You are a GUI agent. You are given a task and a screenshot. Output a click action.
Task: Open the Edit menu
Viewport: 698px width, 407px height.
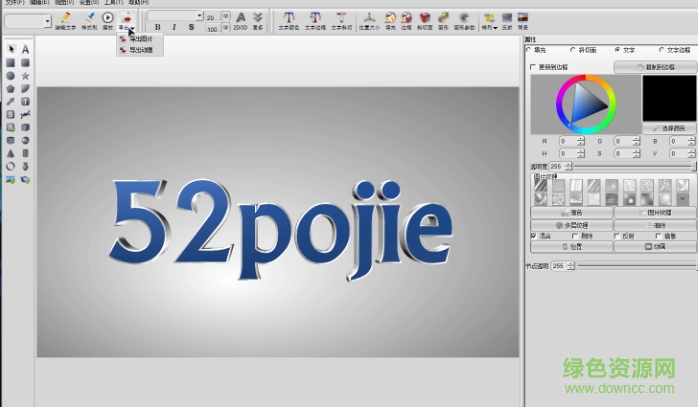(x=40, y=2)
